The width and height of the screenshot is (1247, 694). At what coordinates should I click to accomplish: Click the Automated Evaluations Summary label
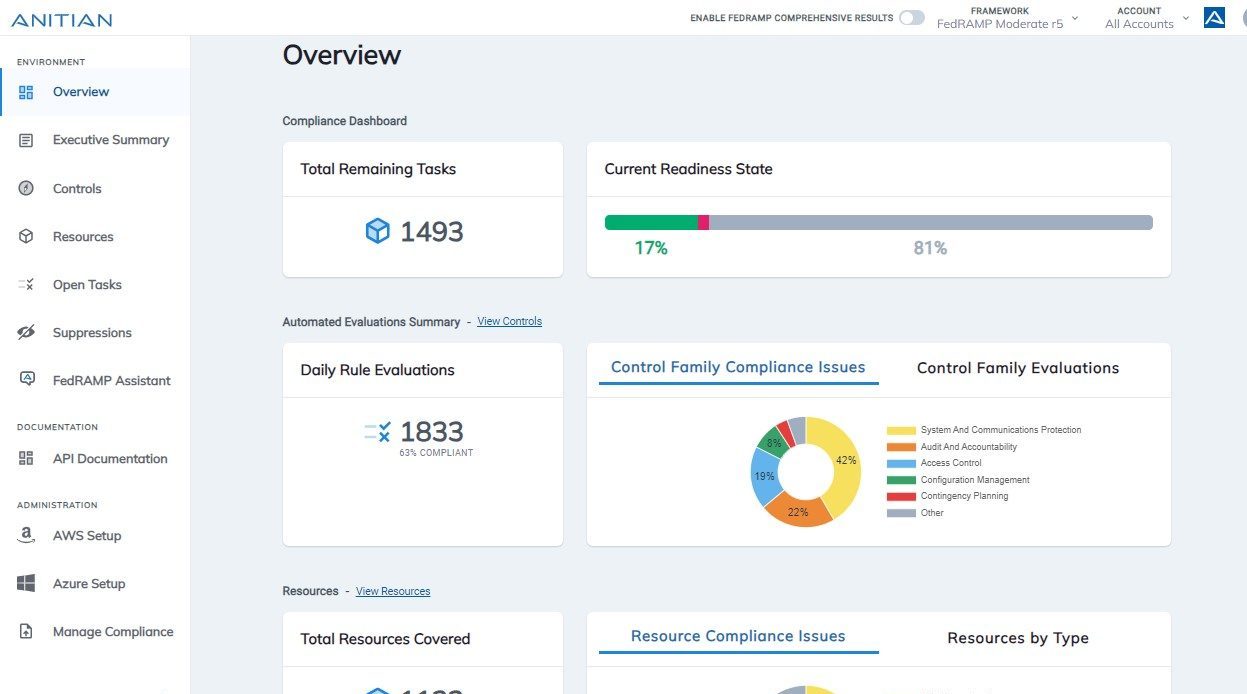click(x=371, y=322)
